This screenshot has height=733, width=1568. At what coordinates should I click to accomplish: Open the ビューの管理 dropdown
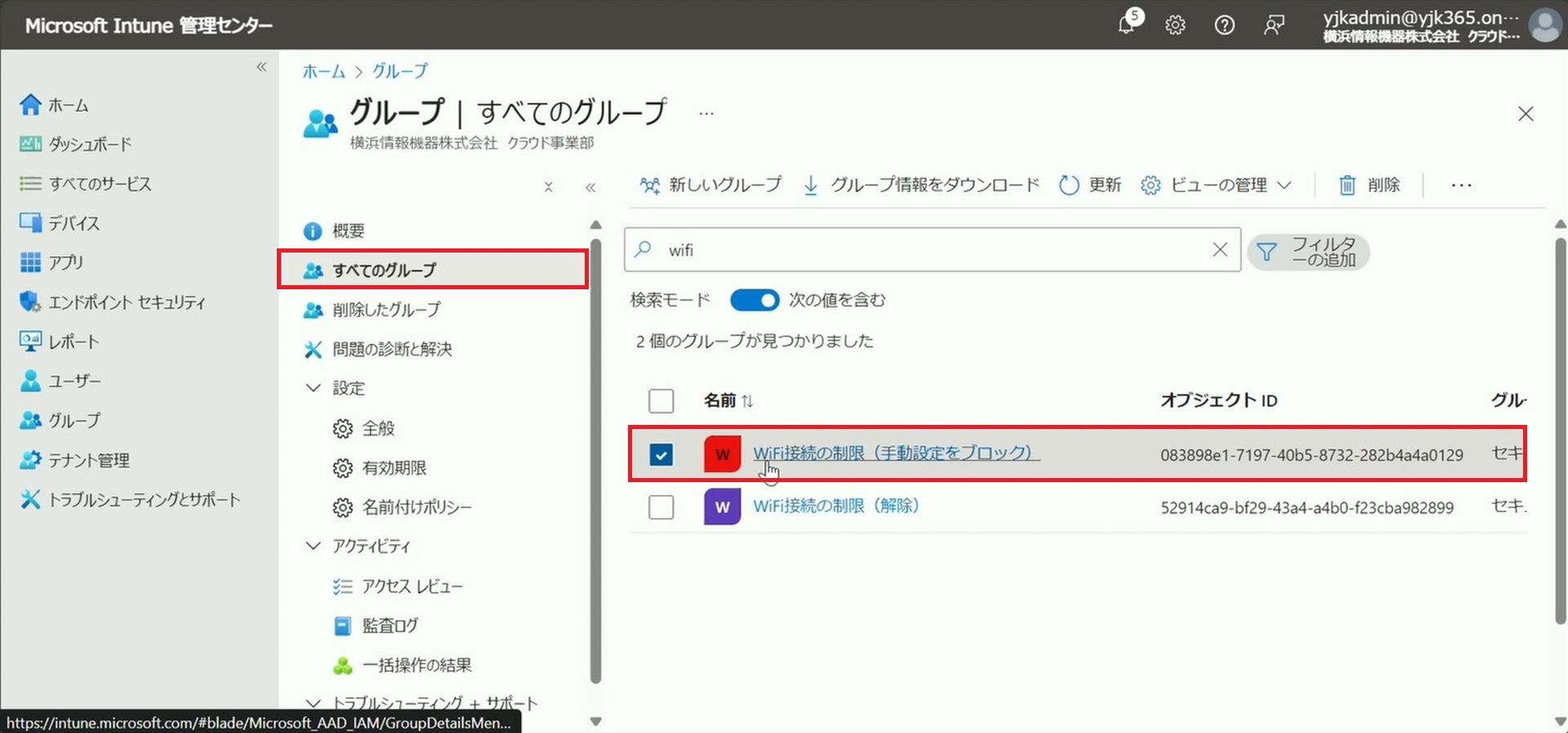[1217, 185]
